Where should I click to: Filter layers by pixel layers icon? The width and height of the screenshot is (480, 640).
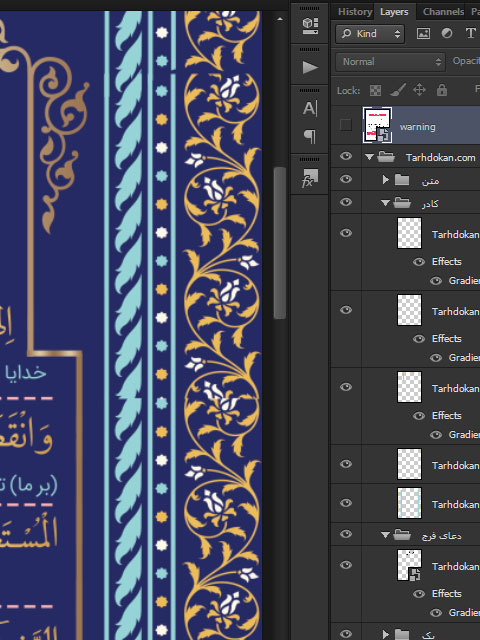click(423, 33)
